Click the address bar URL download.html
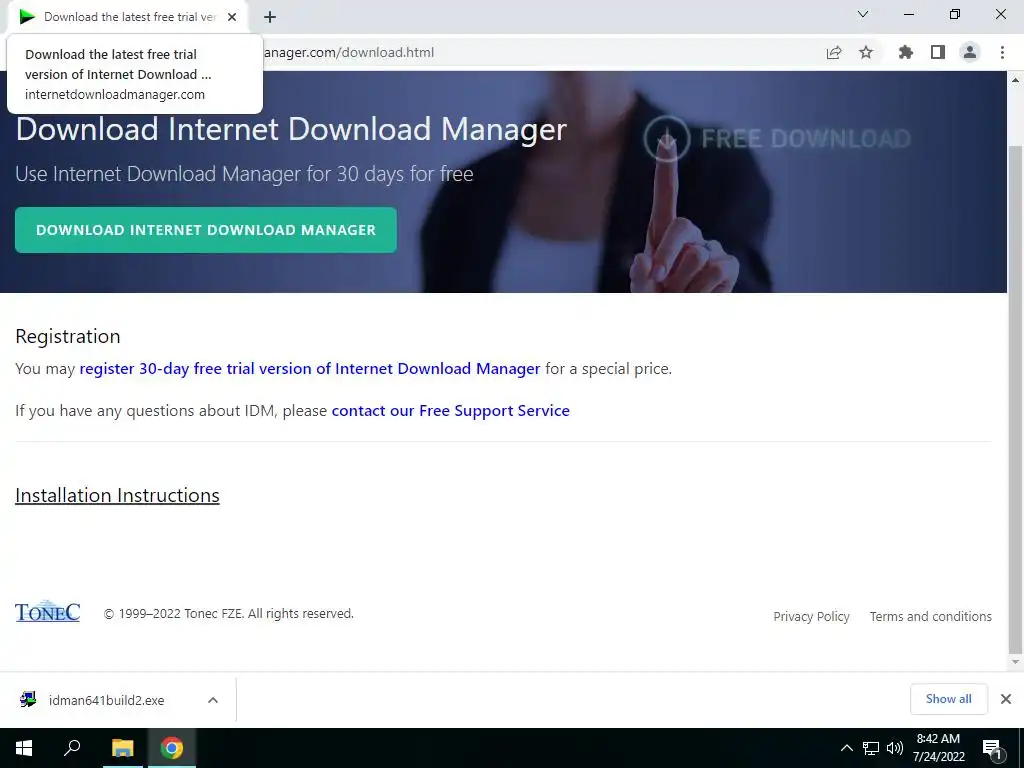The width and height of the screenshot is (1024, 768). [349, 52]
